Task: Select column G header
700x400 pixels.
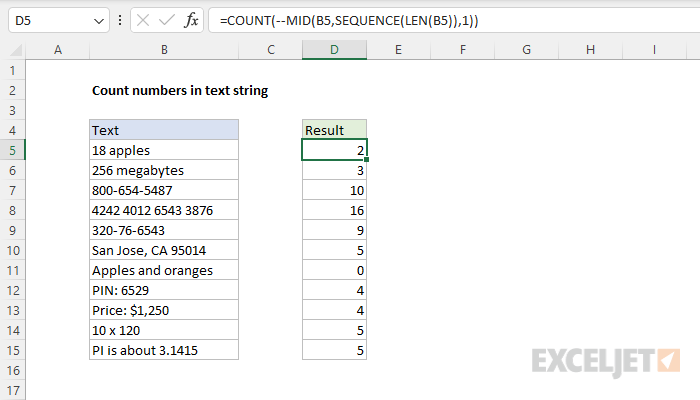Action: pos(526,50)
